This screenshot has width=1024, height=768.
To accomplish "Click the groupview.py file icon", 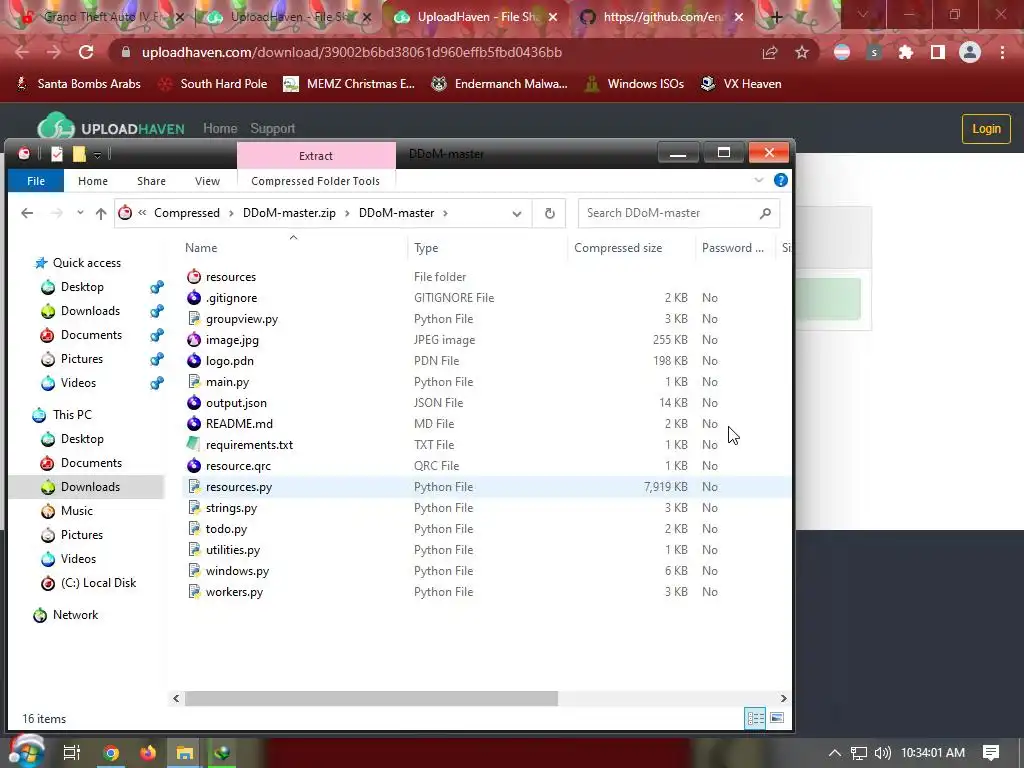I will pyautogui.click(x=194, y=319).
